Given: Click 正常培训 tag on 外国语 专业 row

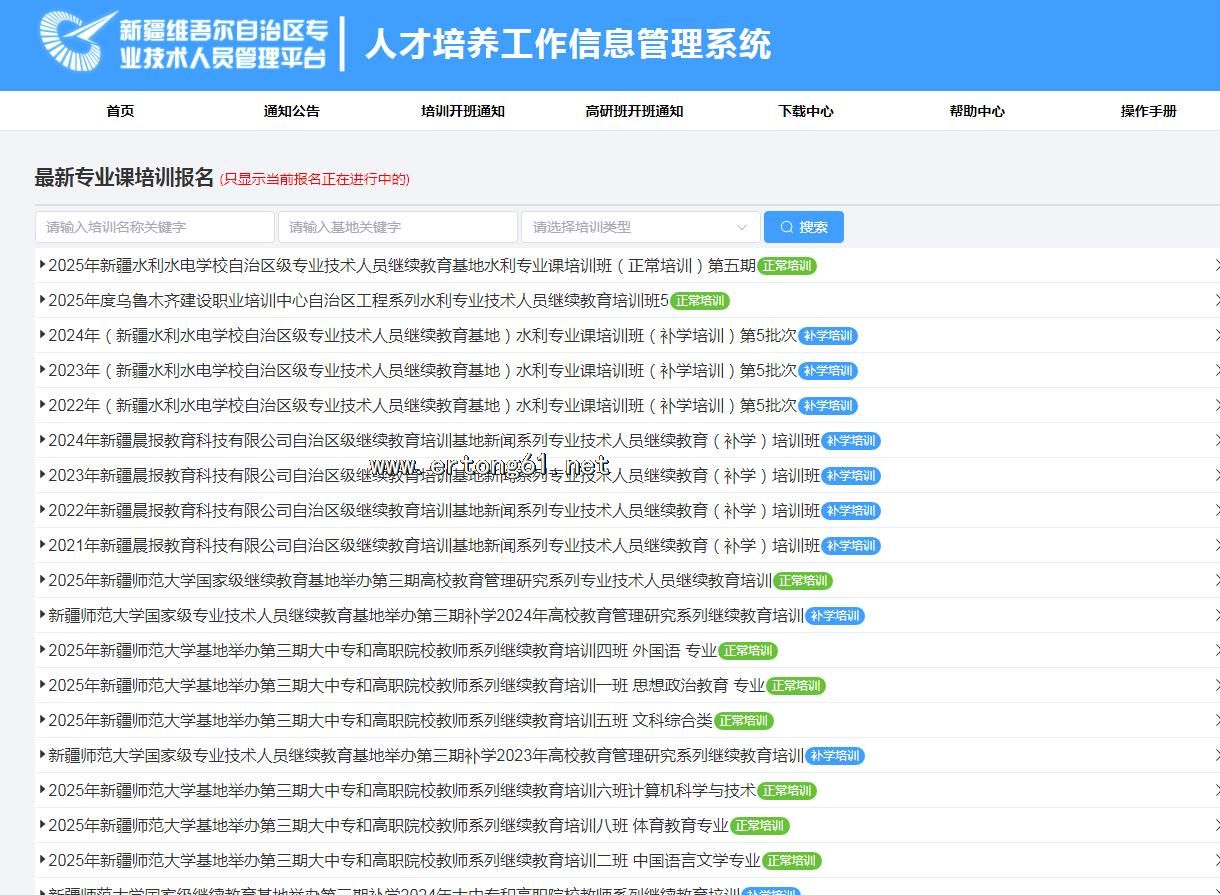Looking at the screenshot, I should click(x=748, y=651).
